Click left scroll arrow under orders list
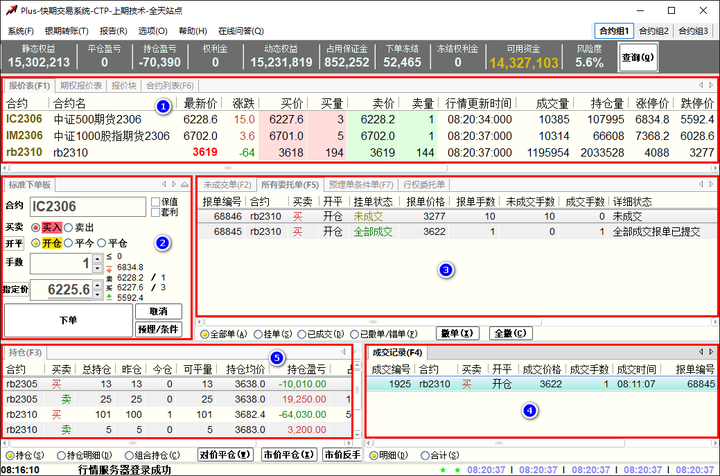Viewport: 720px width, 476px height. tap(200, 322)
